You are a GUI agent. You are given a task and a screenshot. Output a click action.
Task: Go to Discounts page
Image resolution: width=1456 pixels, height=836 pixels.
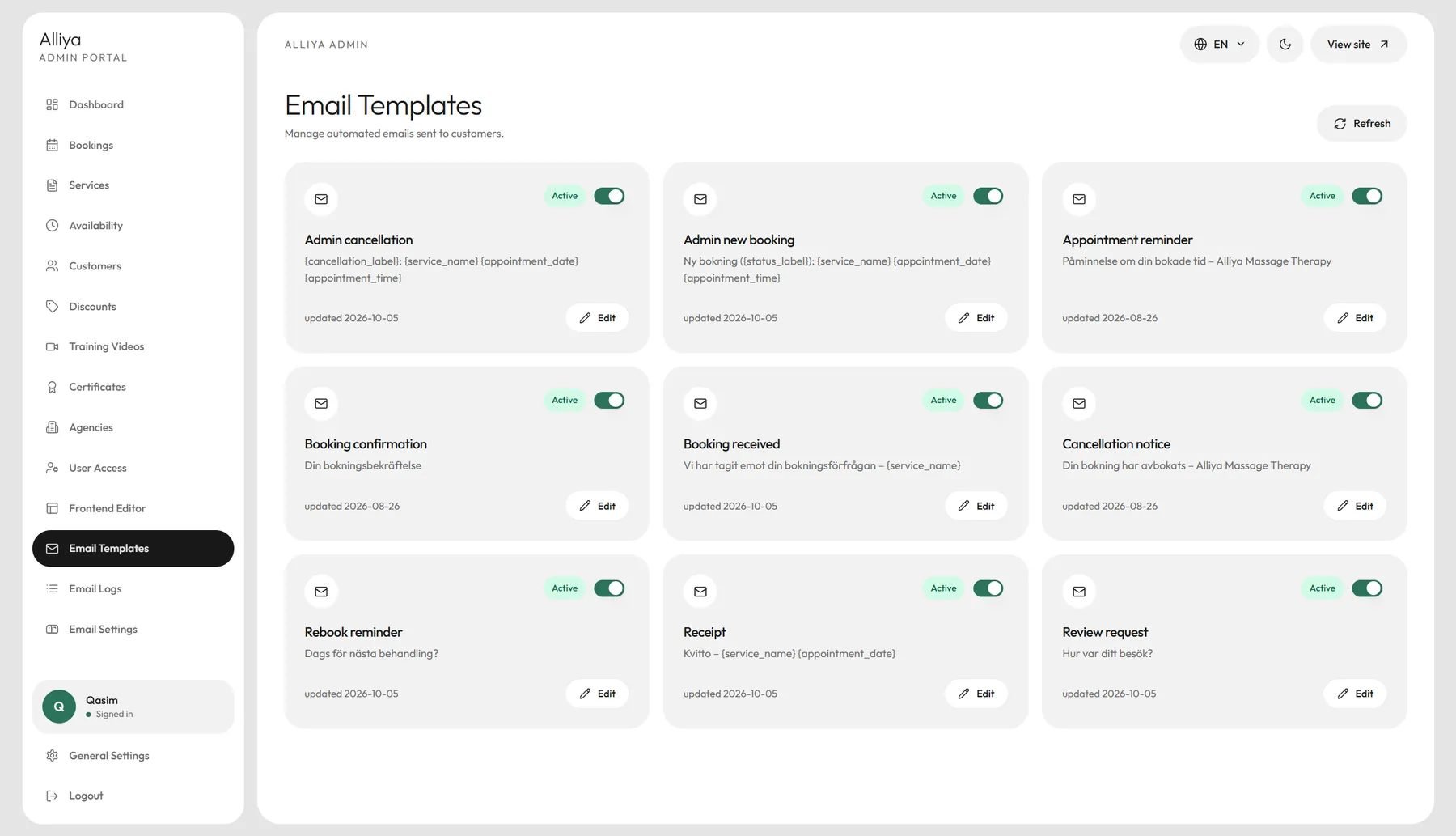[133, 306]
